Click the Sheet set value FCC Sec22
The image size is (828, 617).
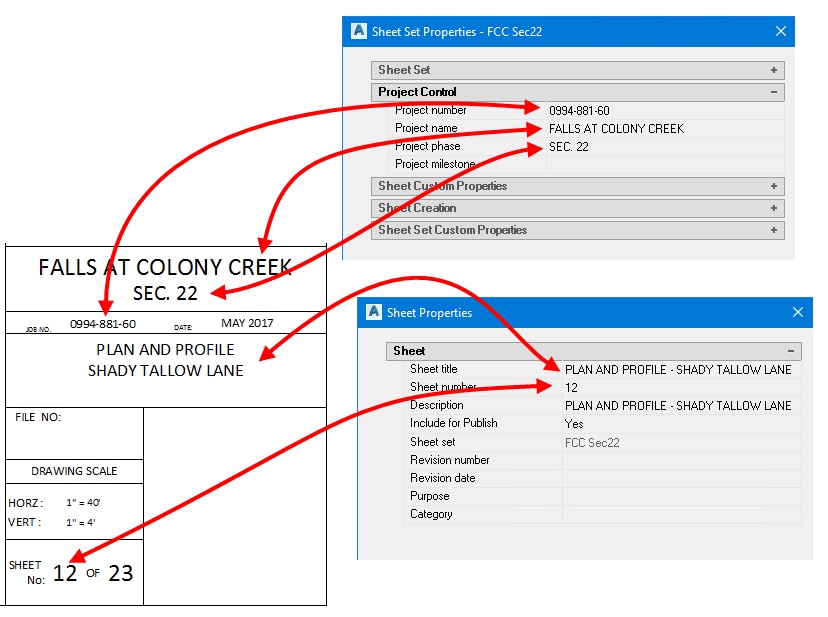coord(682,442)
